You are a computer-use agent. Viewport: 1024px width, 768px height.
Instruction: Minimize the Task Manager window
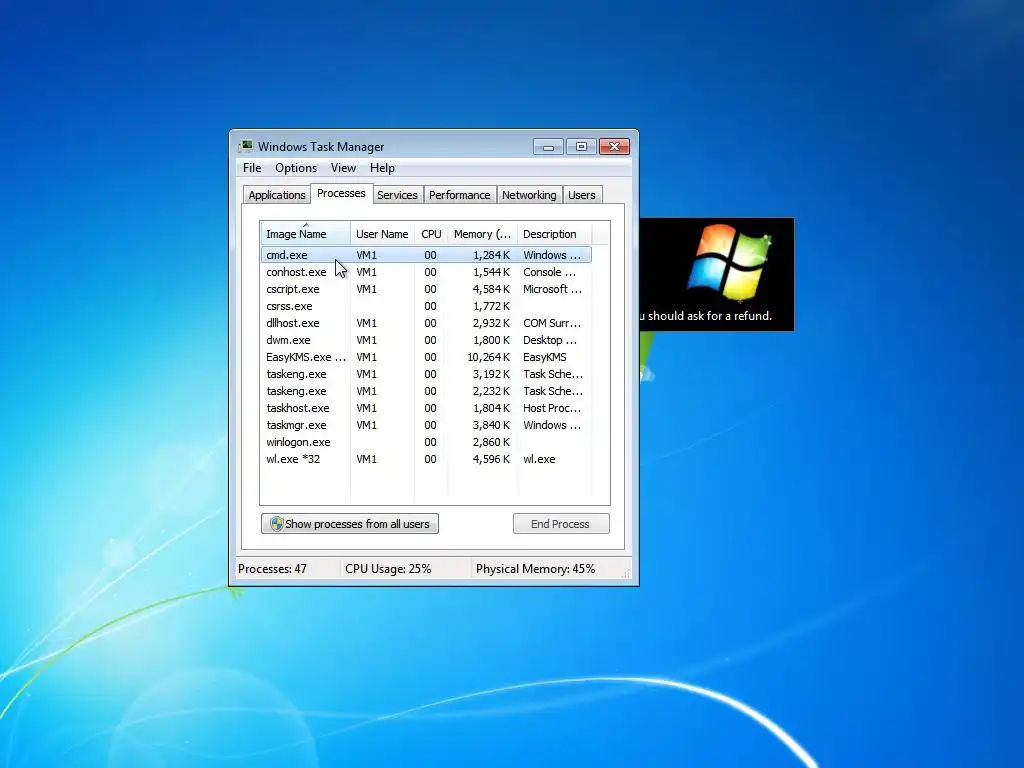pos(548,147)
